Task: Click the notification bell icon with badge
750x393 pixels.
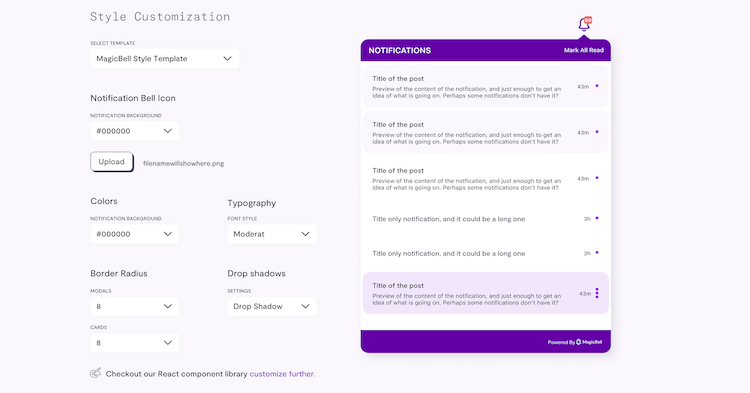Action: 585,24
